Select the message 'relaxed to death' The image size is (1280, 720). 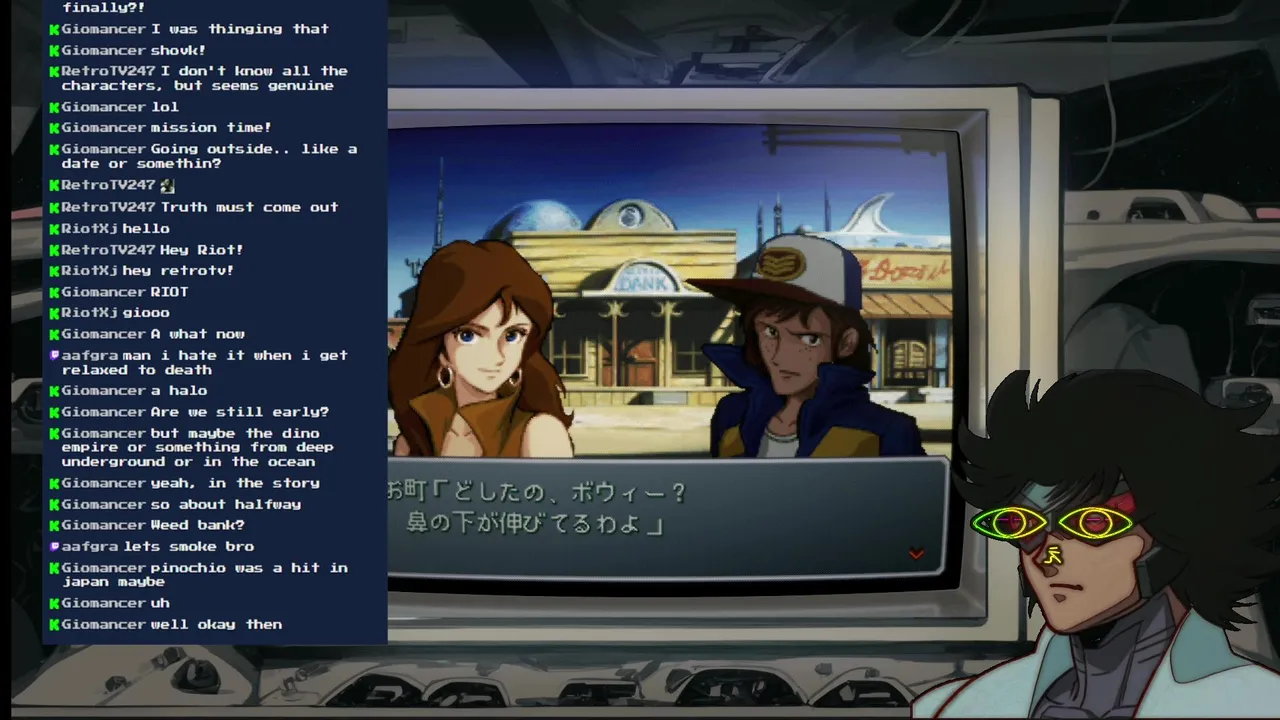[136, 370]
